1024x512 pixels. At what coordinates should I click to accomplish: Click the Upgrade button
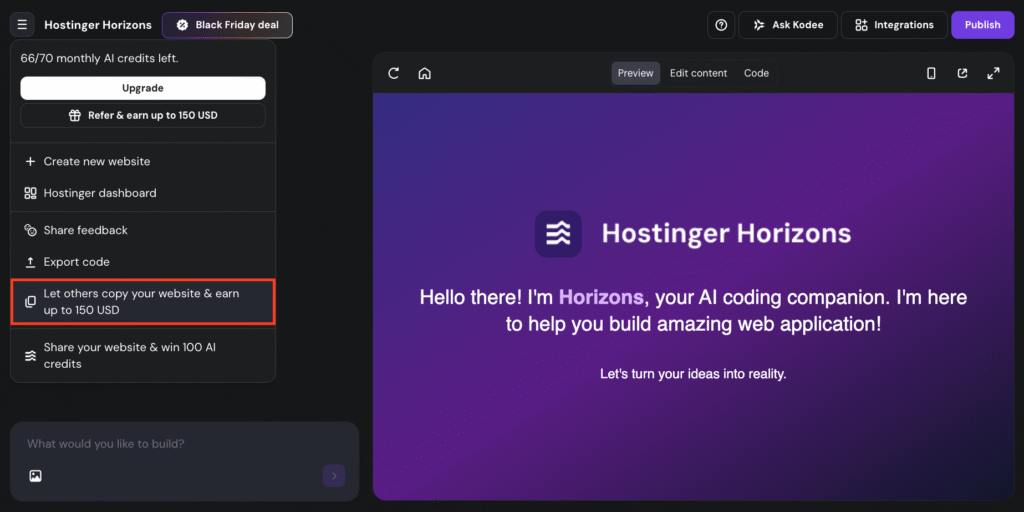[x=143, y=88]
